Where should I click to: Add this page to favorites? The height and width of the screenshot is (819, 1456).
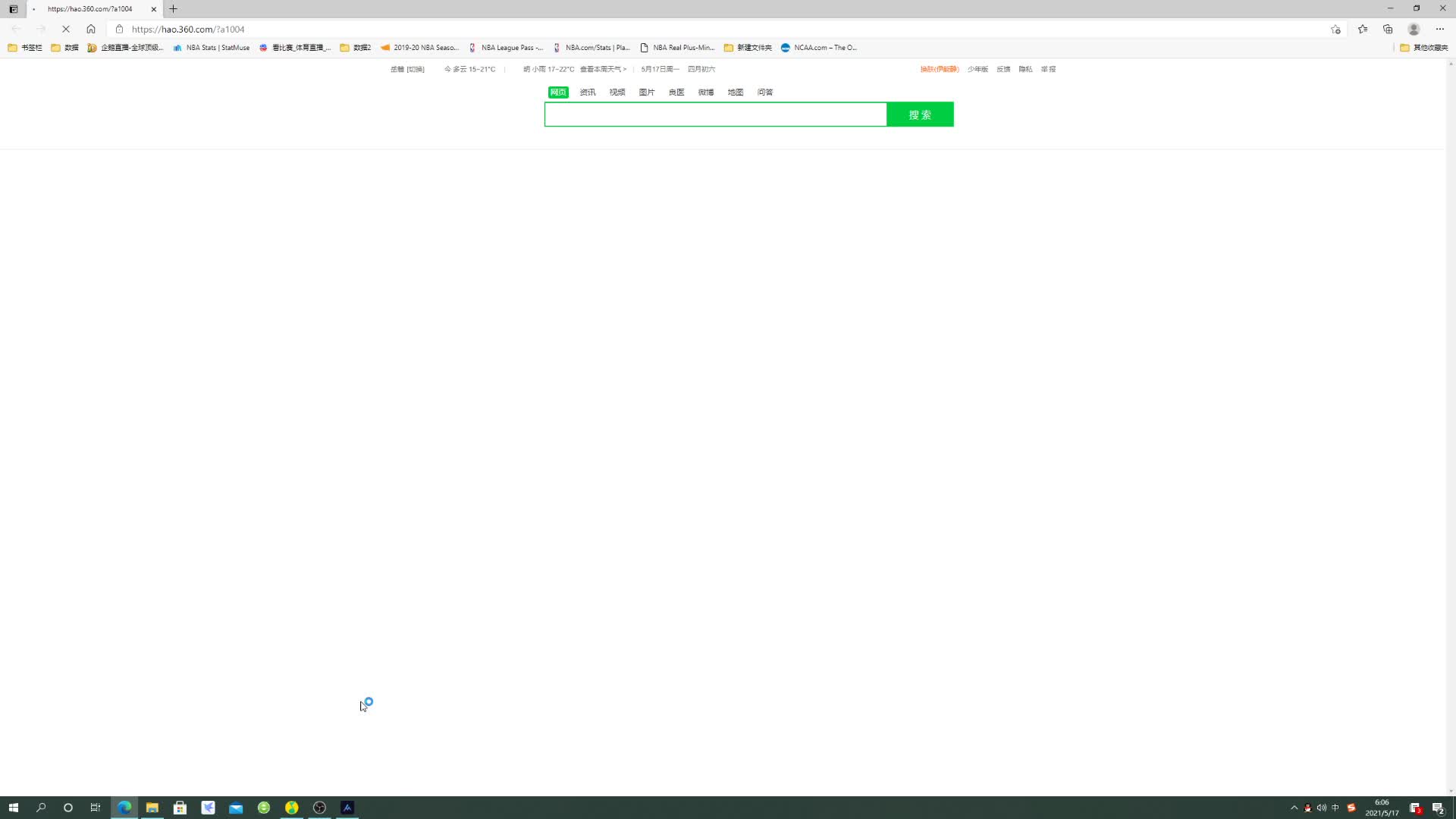tap(1335, 29)
